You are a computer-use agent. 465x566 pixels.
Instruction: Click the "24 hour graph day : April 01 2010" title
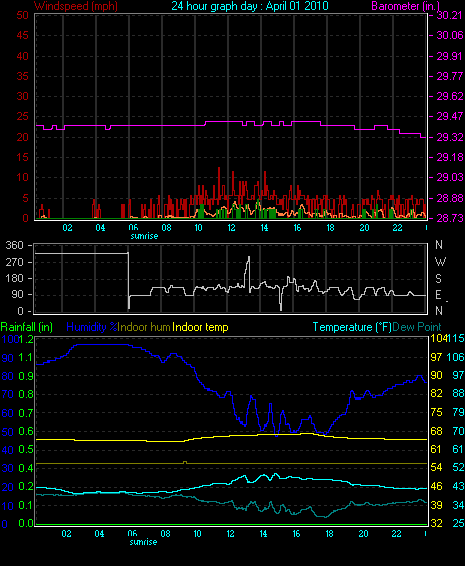[250, 6]
